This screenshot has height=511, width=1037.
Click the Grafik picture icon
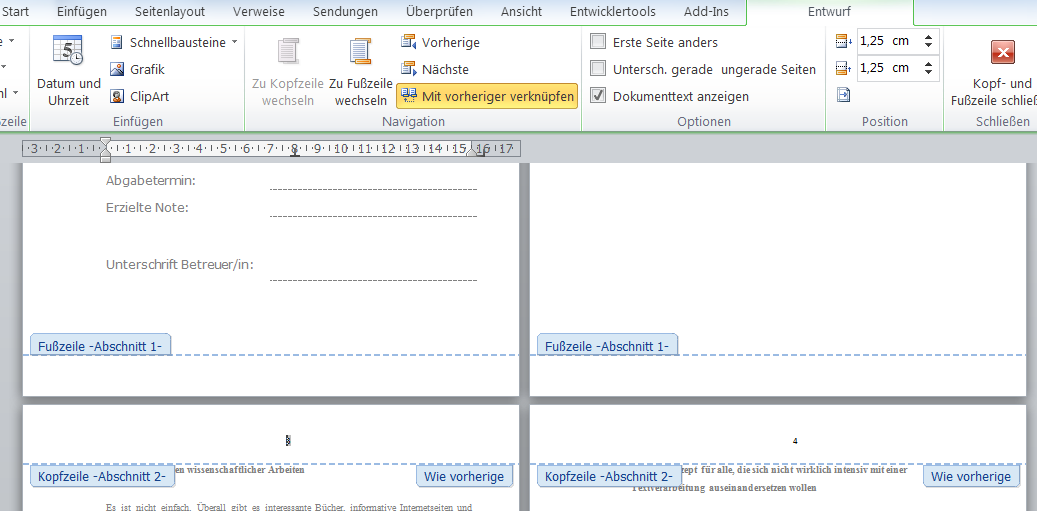117,69
